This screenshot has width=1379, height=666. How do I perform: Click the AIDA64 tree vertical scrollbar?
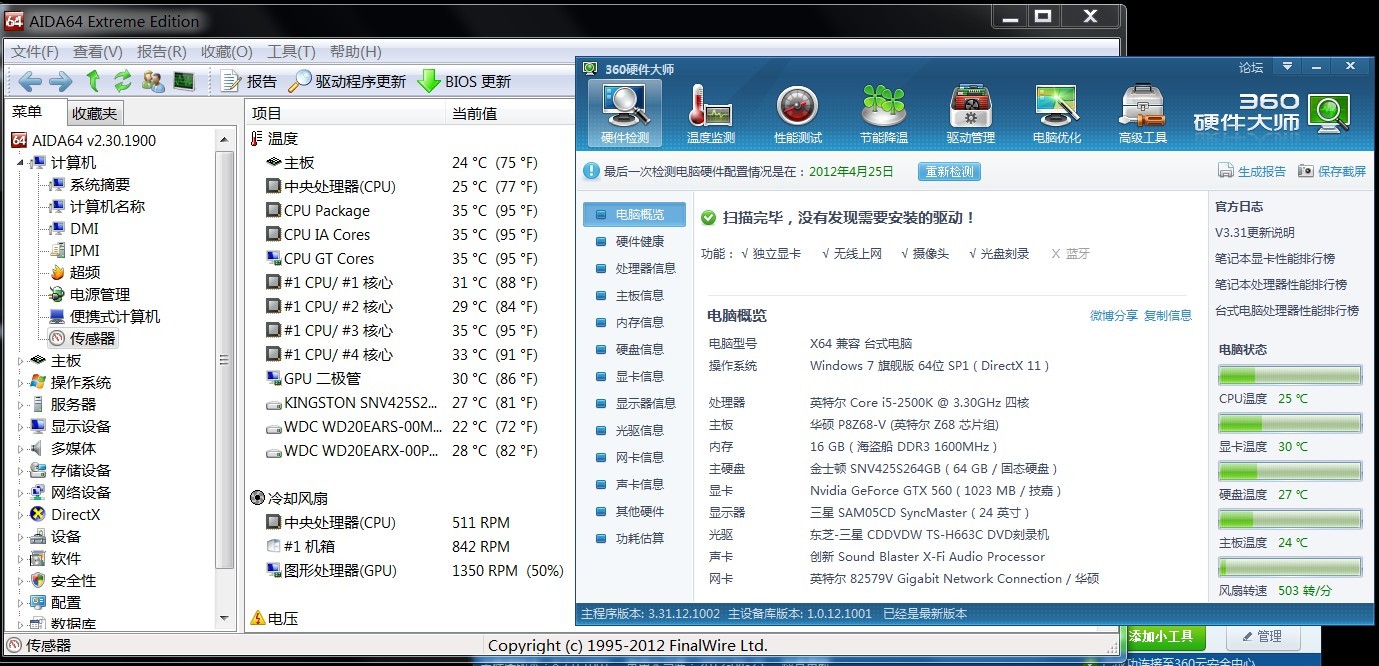[x=225, y=380]
